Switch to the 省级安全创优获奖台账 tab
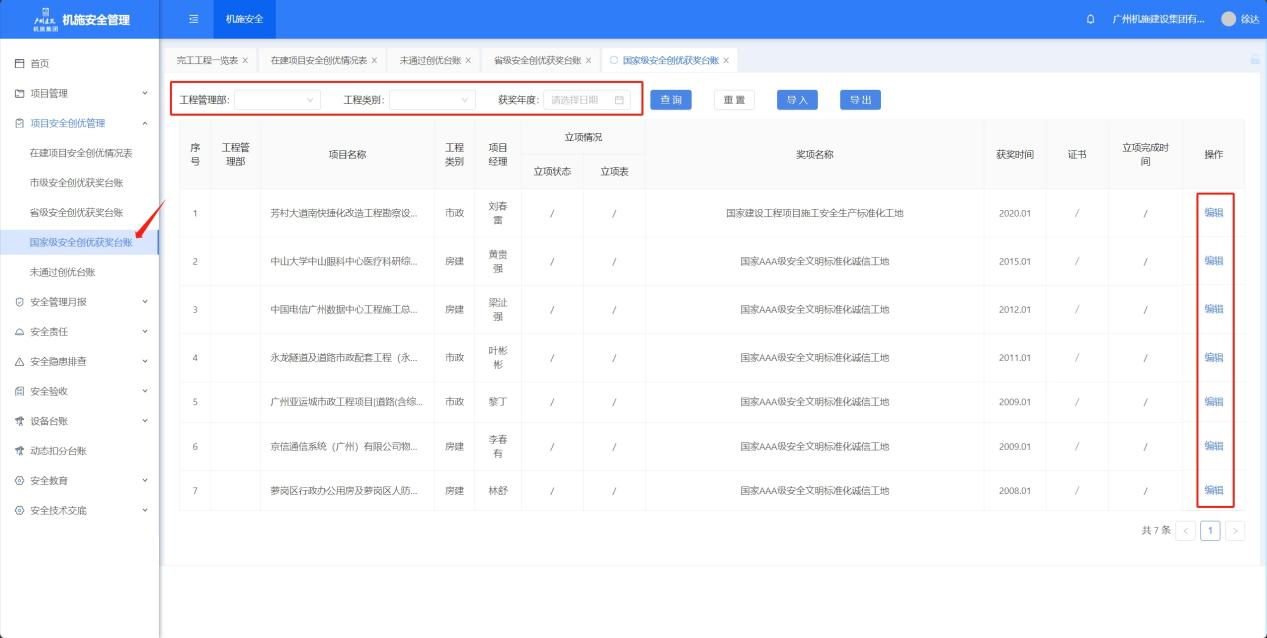 [x=537, y=60]
